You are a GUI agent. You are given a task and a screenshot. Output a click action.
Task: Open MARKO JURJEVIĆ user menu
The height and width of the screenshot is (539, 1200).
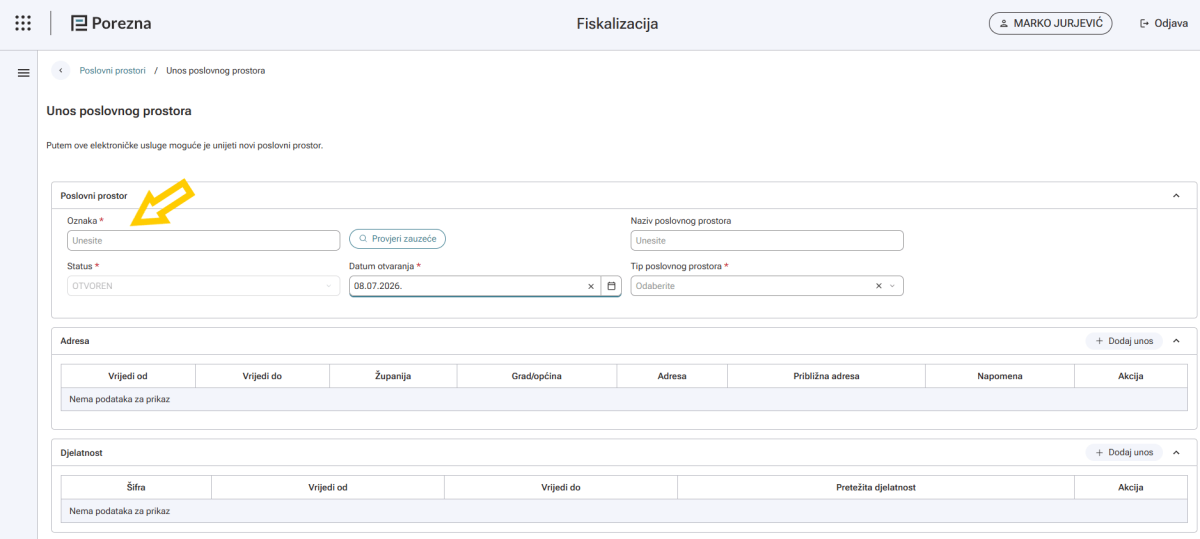pos(1051,24)
